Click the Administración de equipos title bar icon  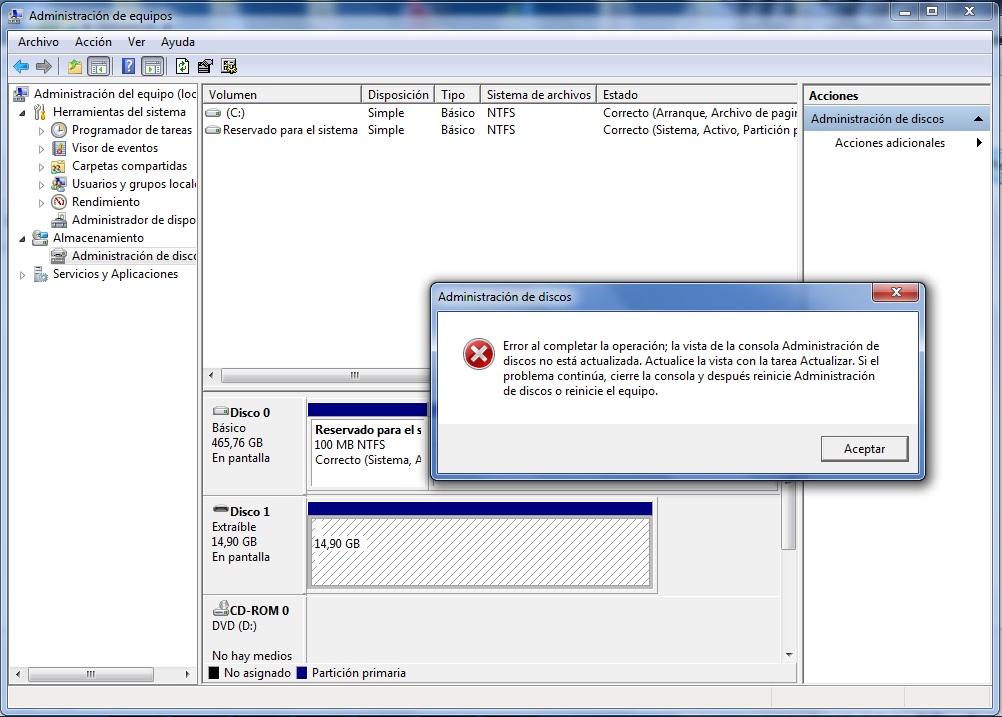pos(16,15)
